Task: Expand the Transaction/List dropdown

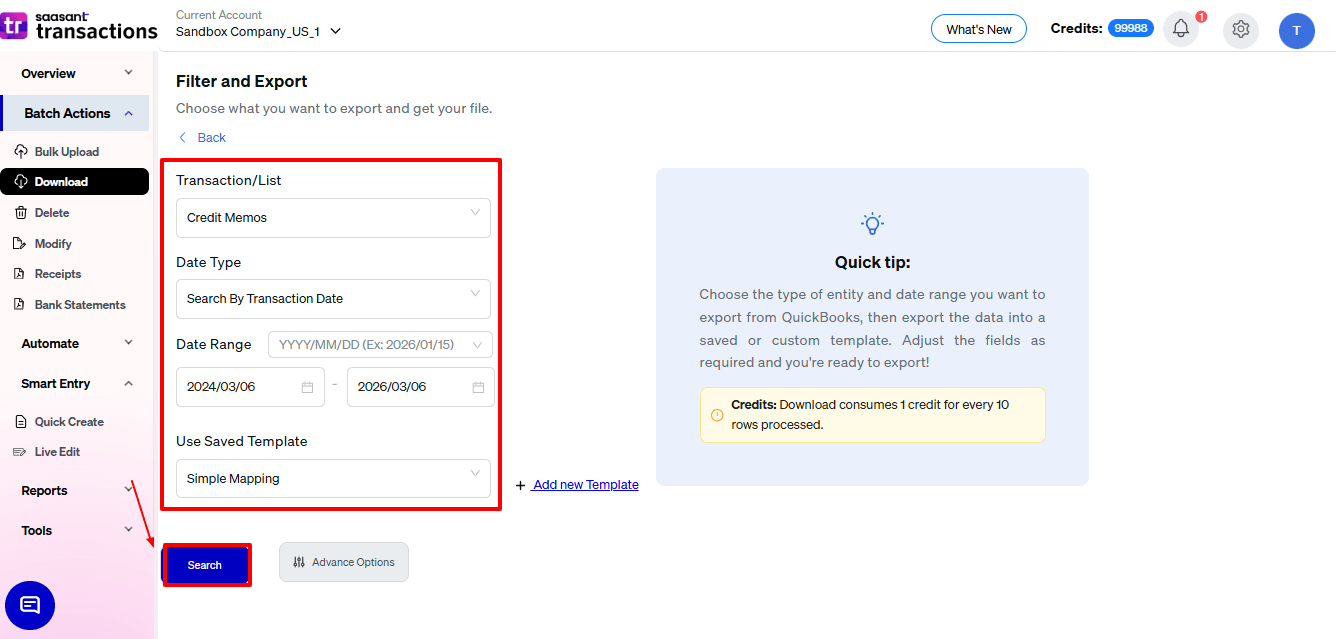Action: pyautogui.click(x=333, y=218)
